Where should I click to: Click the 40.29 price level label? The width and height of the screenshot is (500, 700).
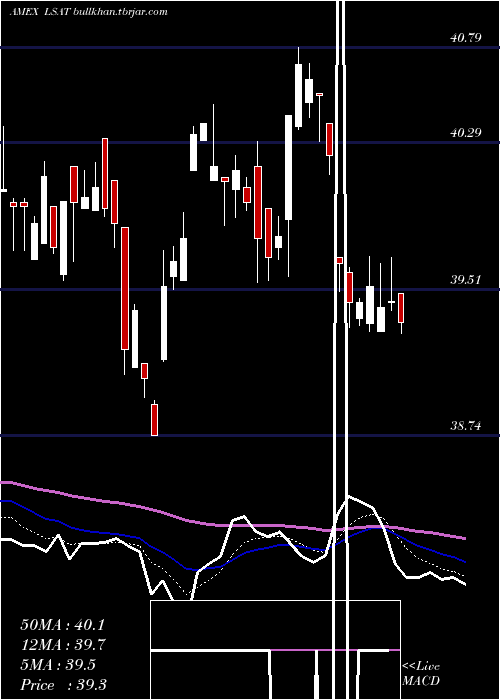(466, 133)
